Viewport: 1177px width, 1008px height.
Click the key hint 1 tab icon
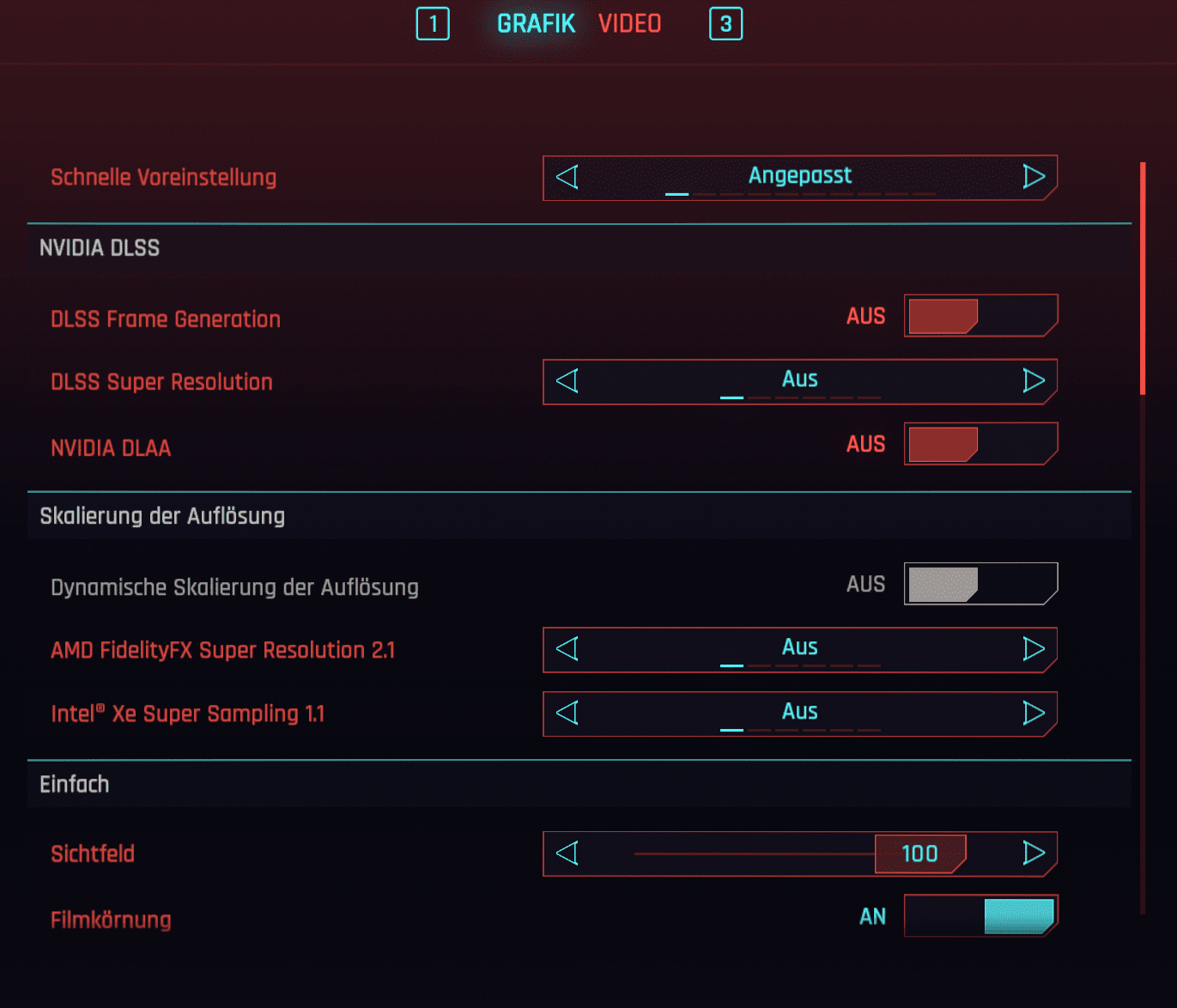[433, 24]
